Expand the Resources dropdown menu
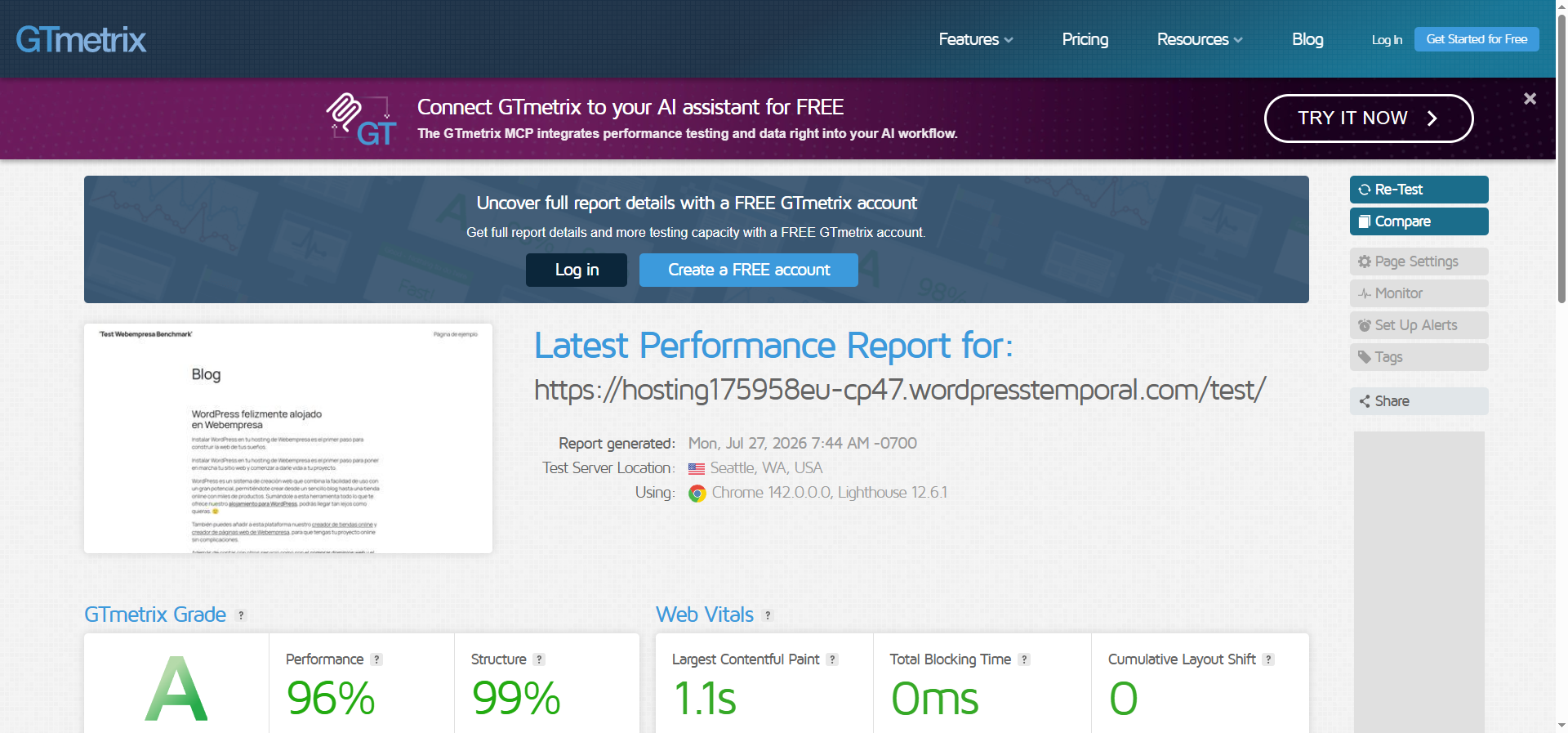The height and width of the screenshot is (733, 1568). [x=1200, y=39]
